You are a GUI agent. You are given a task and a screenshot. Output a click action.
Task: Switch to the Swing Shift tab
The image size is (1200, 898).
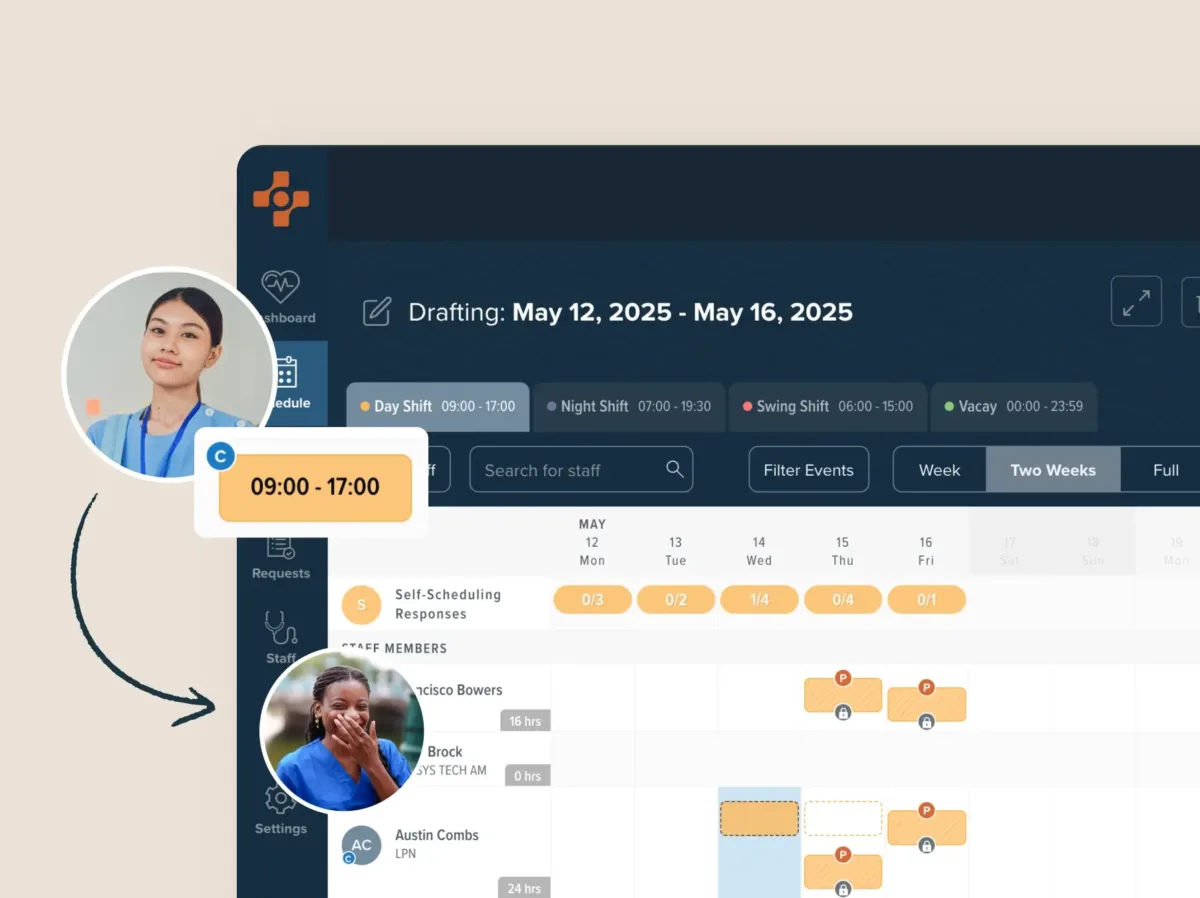tap(827, 406)
